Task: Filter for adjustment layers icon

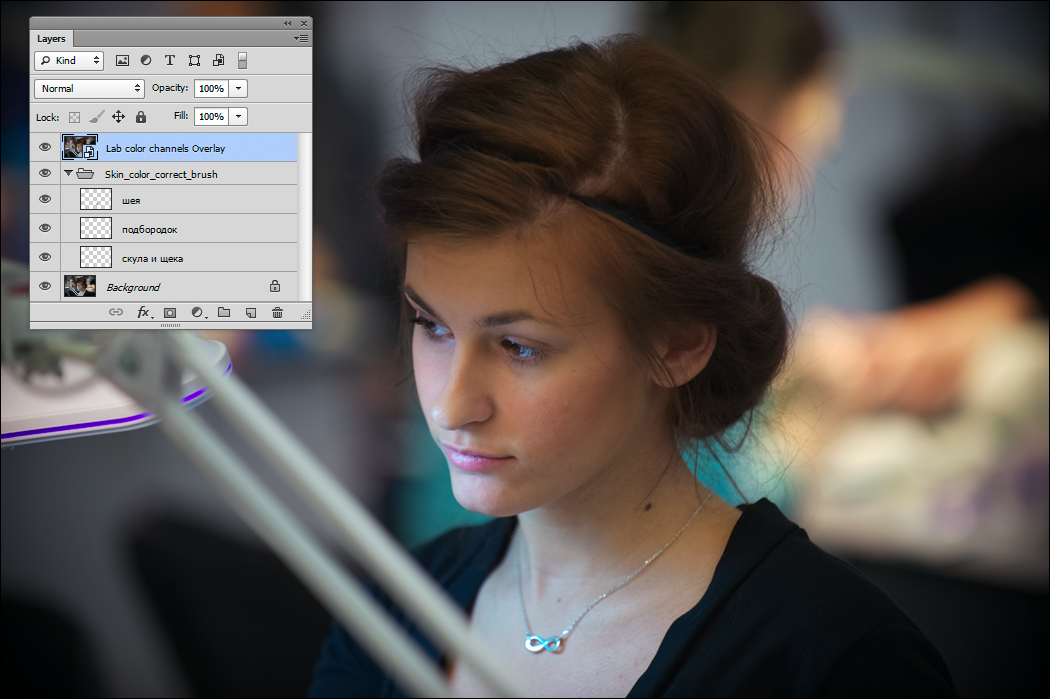Action: pos(146,60)
